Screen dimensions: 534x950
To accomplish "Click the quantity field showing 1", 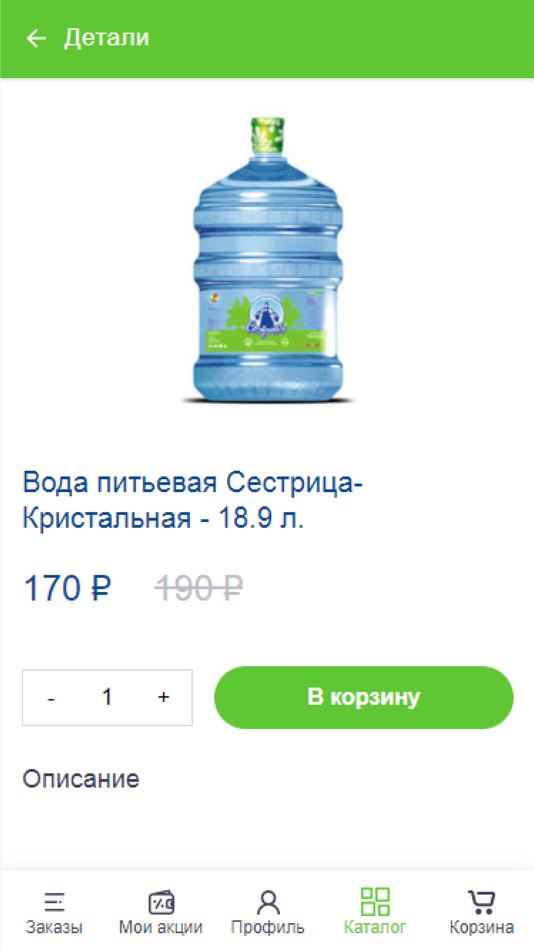I will 107,697.
